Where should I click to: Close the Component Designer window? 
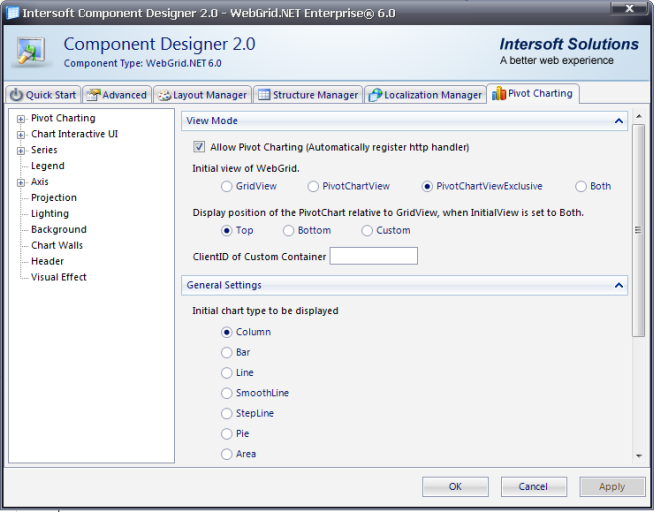click(x=630, y=8)
